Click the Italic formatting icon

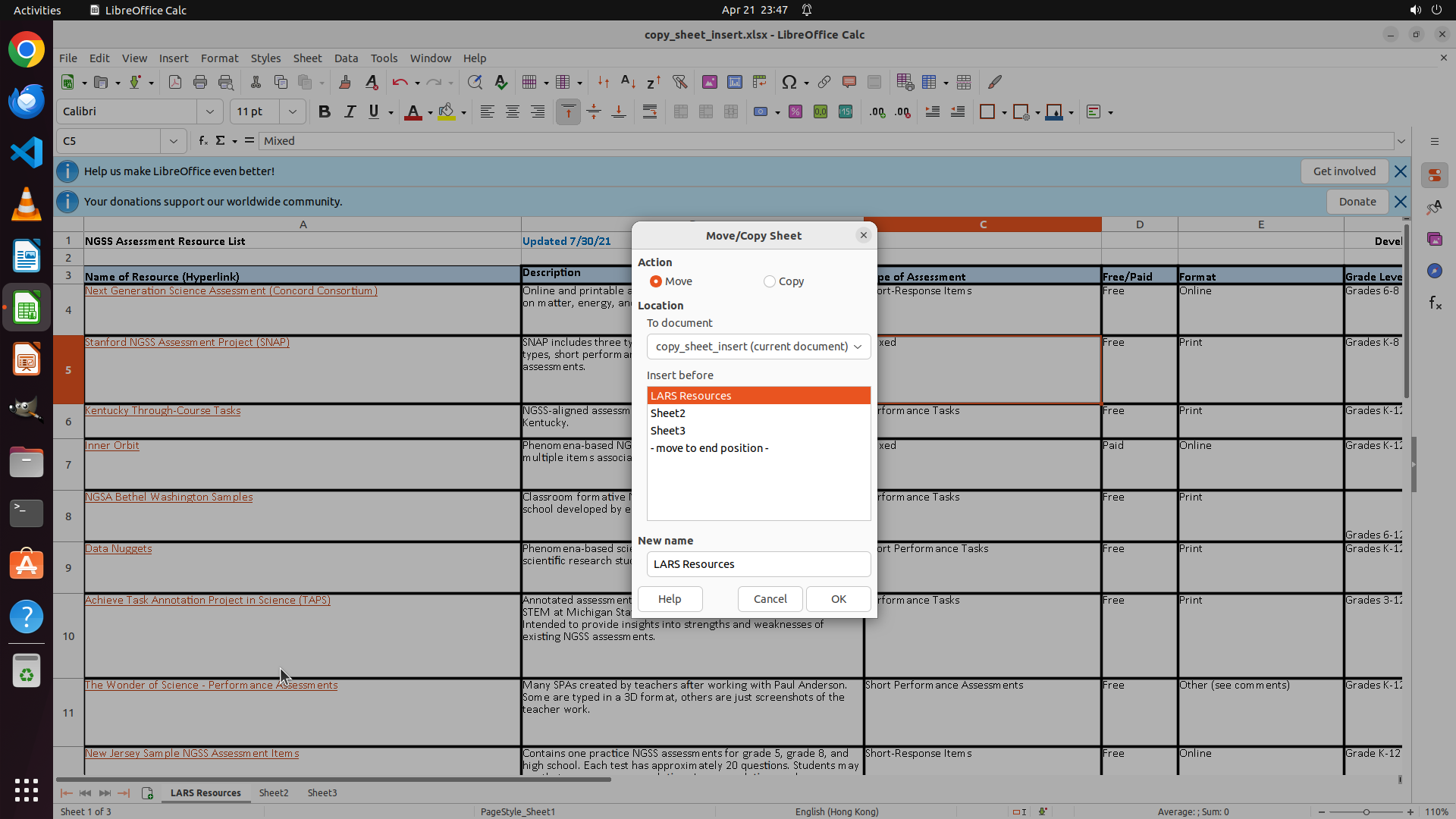tap(350, 112)
